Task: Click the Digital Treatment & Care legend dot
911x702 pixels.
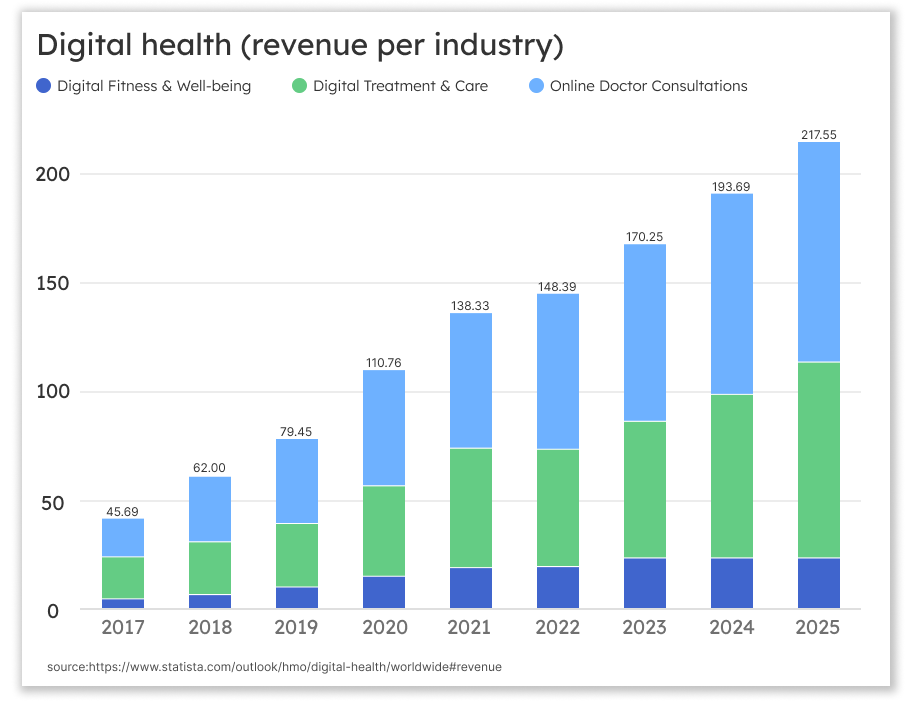Action: (x=299, y=86)
